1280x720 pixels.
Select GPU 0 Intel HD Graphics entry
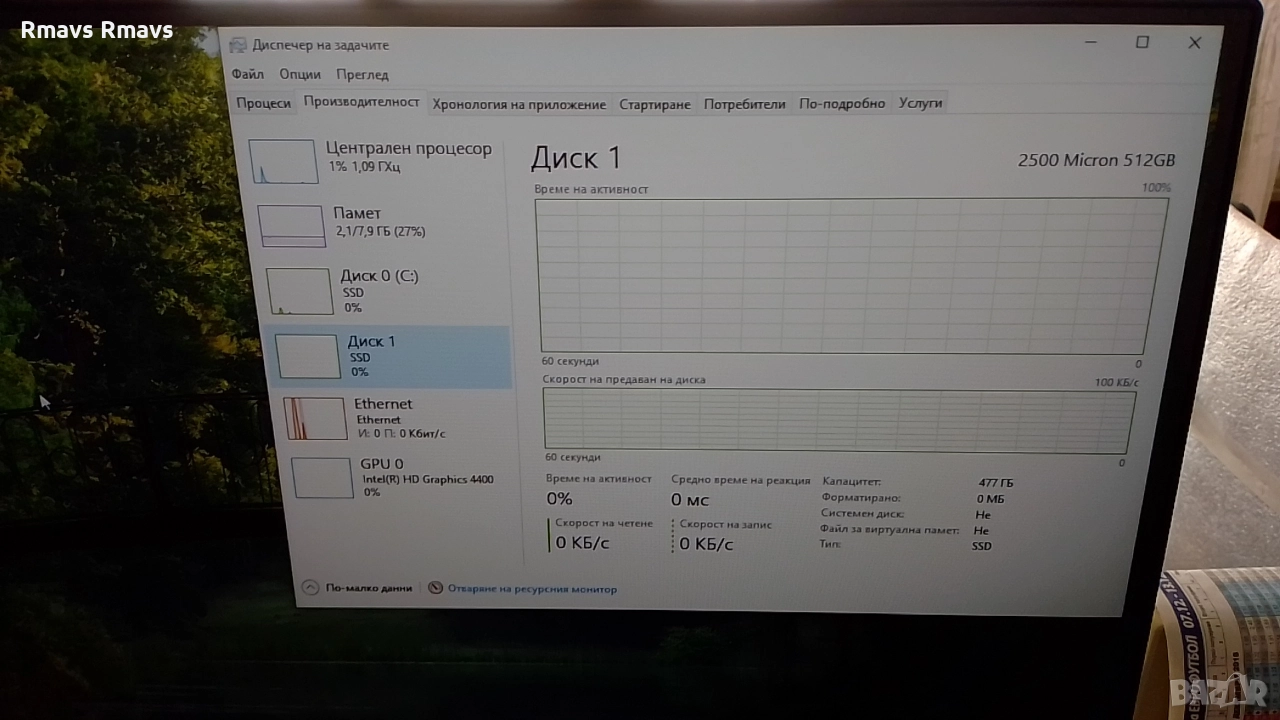point(322,478)
